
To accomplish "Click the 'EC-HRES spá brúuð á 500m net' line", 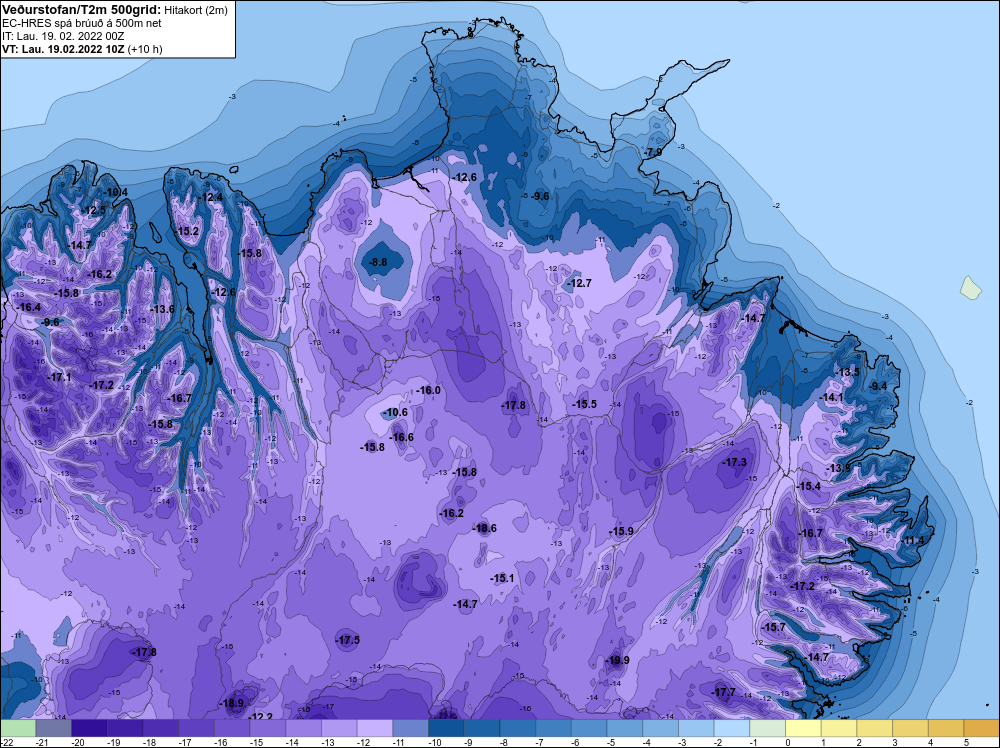I will coord(82,23).
